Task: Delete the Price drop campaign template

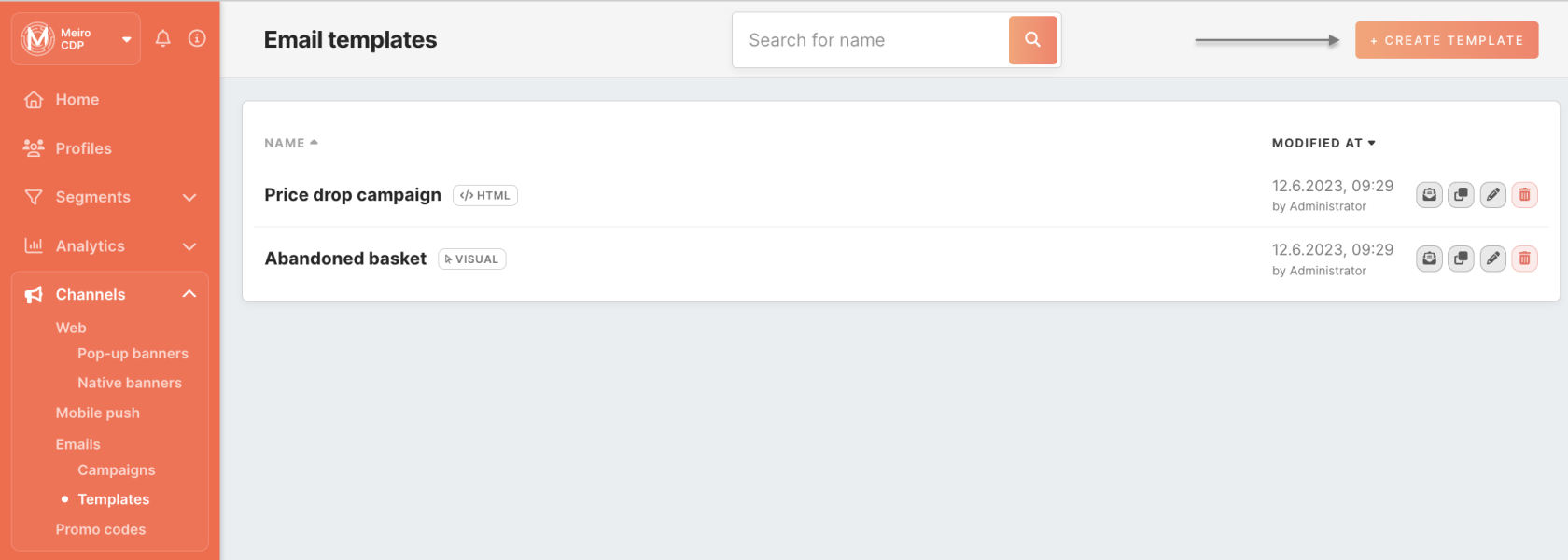Action: pos(1524,195)
